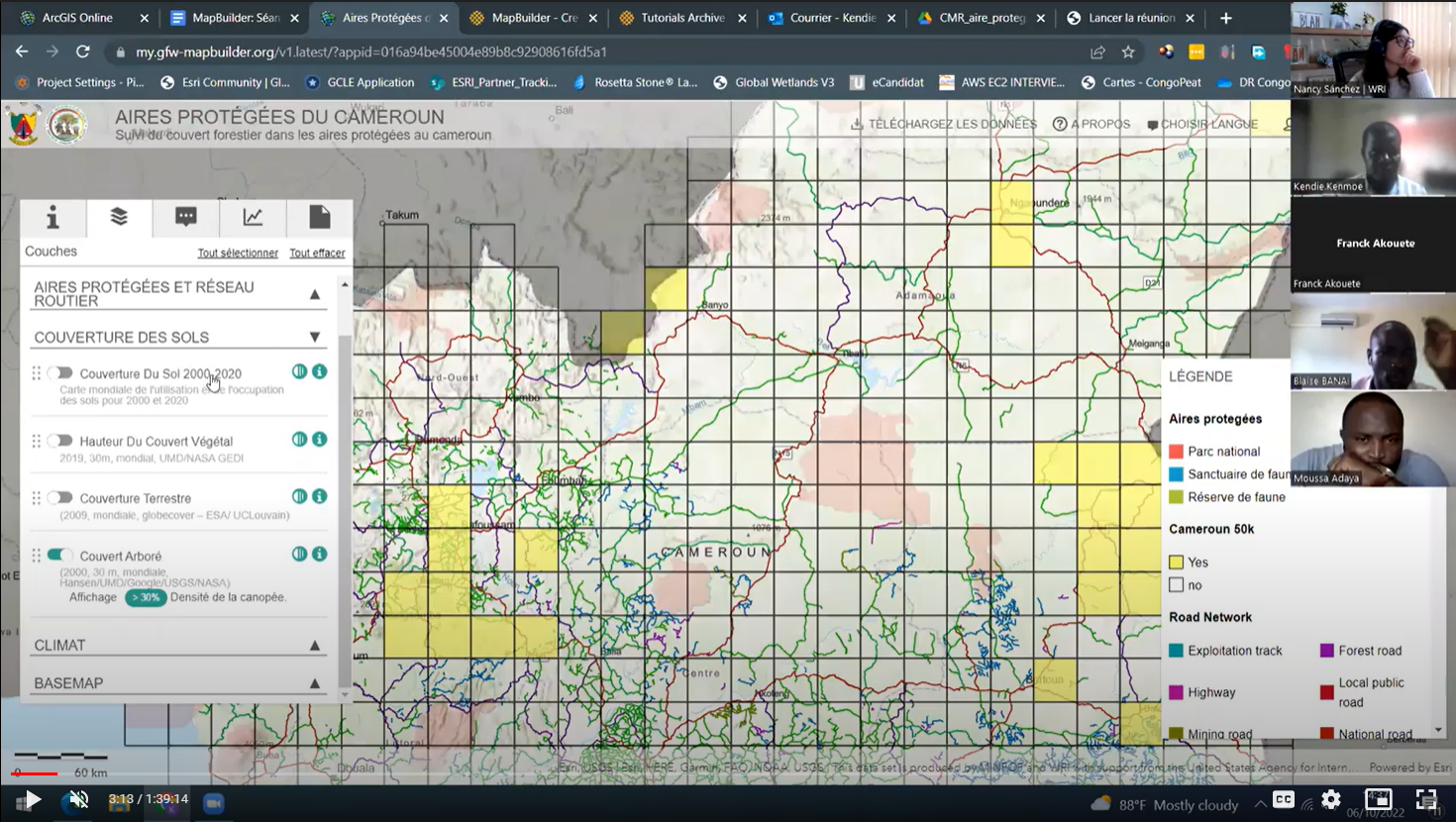The image size is (1456, 822).
Task: Click the 30% canopy density badge
Action: click(146, 598)
